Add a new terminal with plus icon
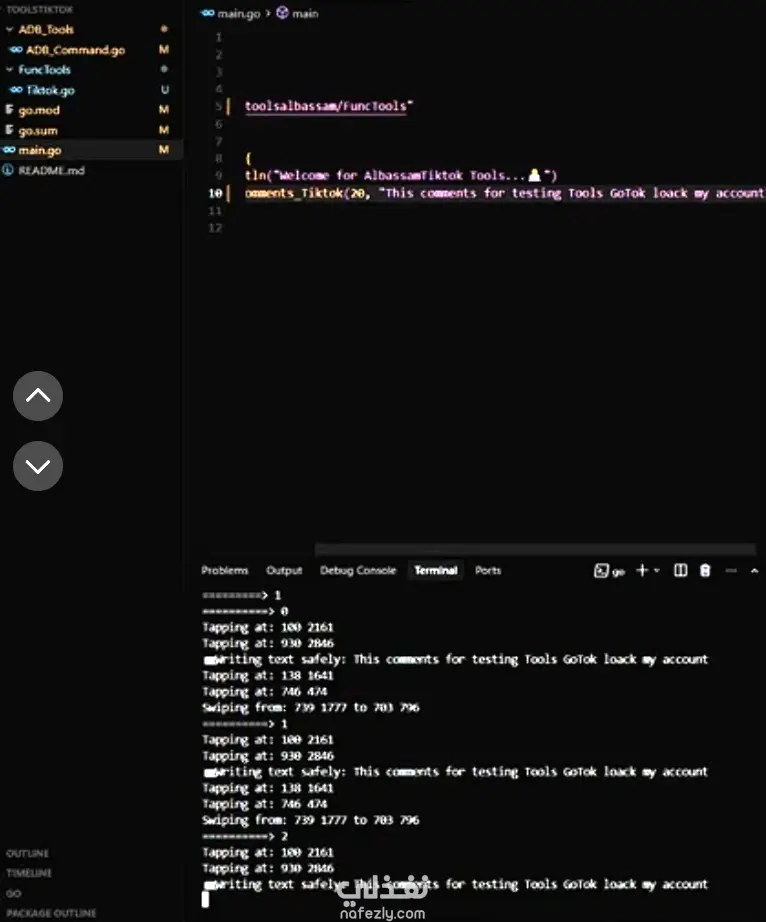Viewport: 766px width, 922px height. tap(642, 570)
